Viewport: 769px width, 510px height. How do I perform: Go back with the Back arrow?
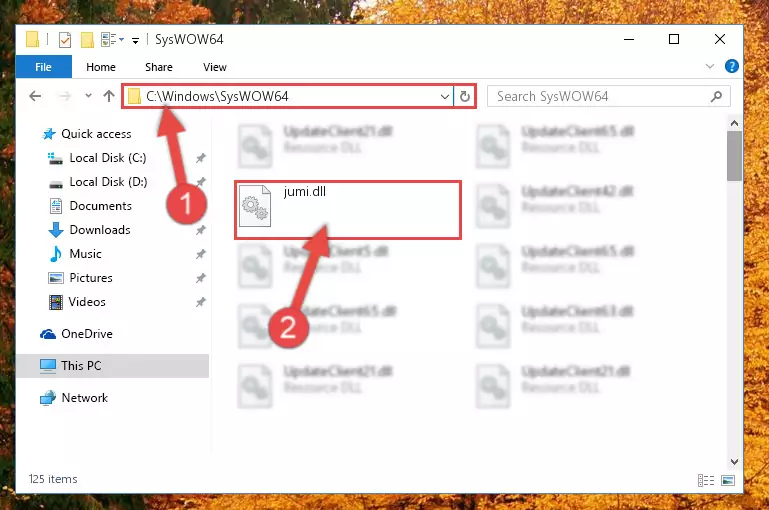coord(35,96)
